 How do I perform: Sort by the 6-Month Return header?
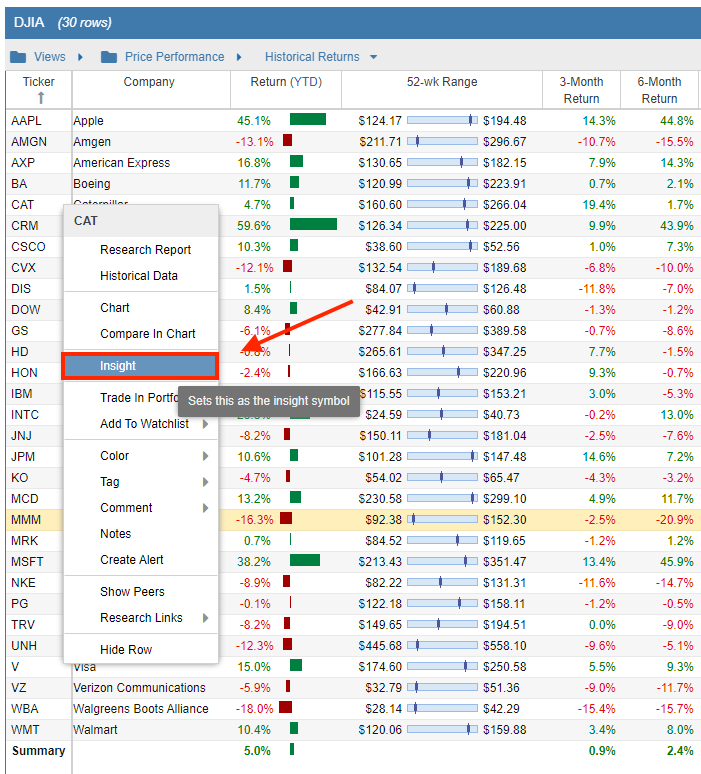click(x=659, y=90)
